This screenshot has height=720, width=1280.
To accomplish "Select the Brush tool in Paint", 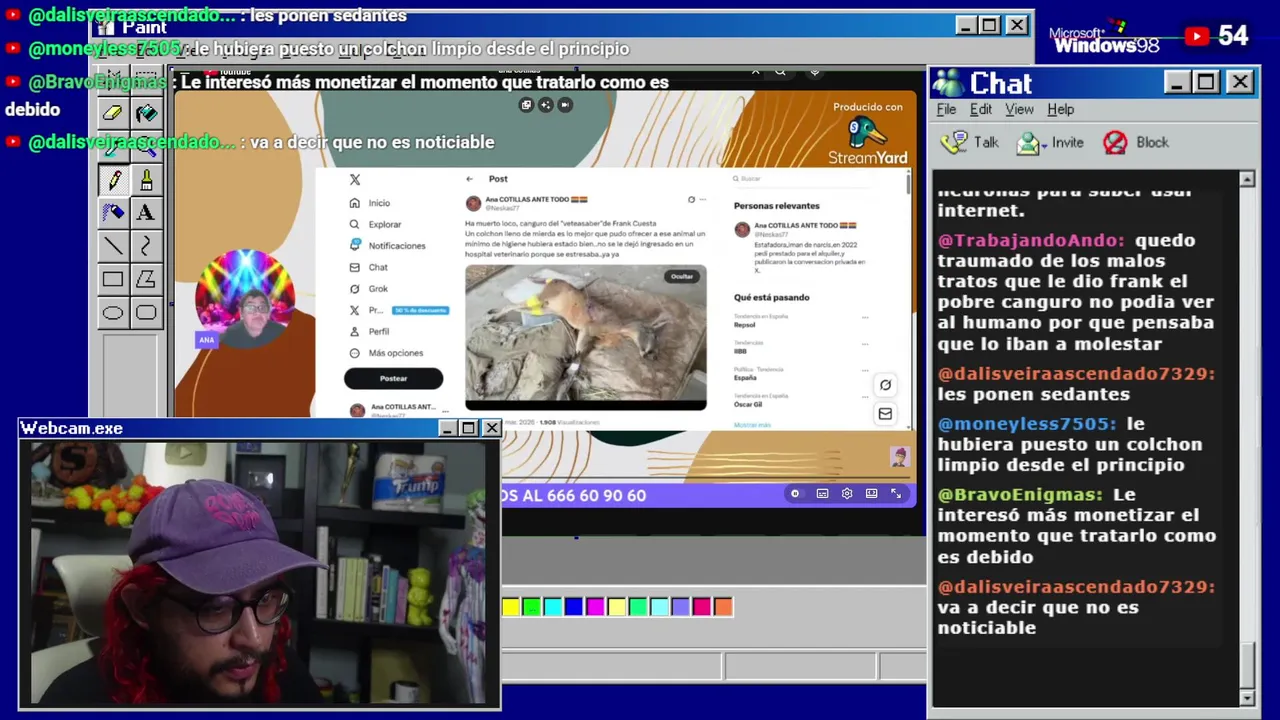I will pyautogui.click(x=146, y=180).
